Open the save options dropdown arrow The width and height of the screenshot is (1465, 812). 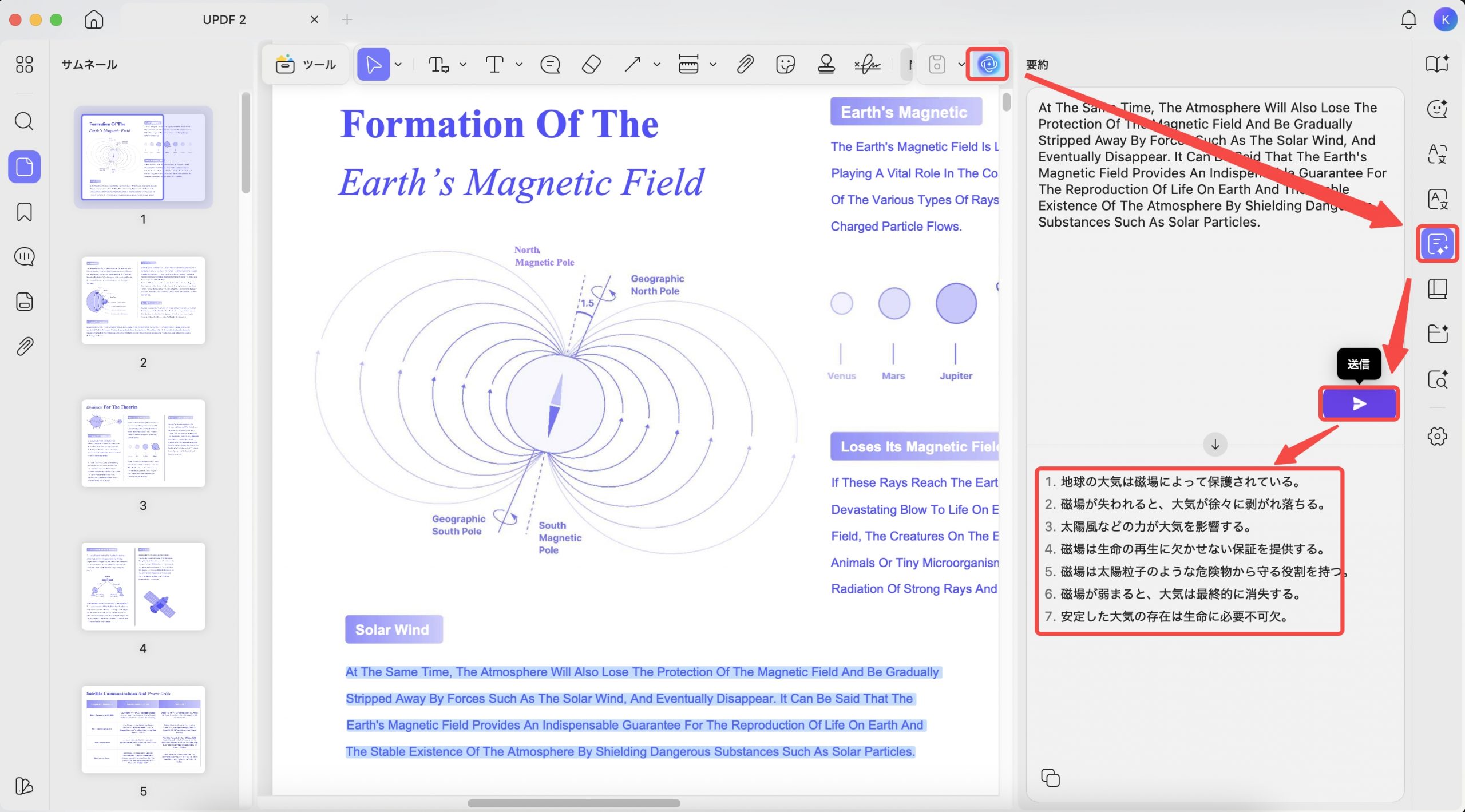pos(961,65)
